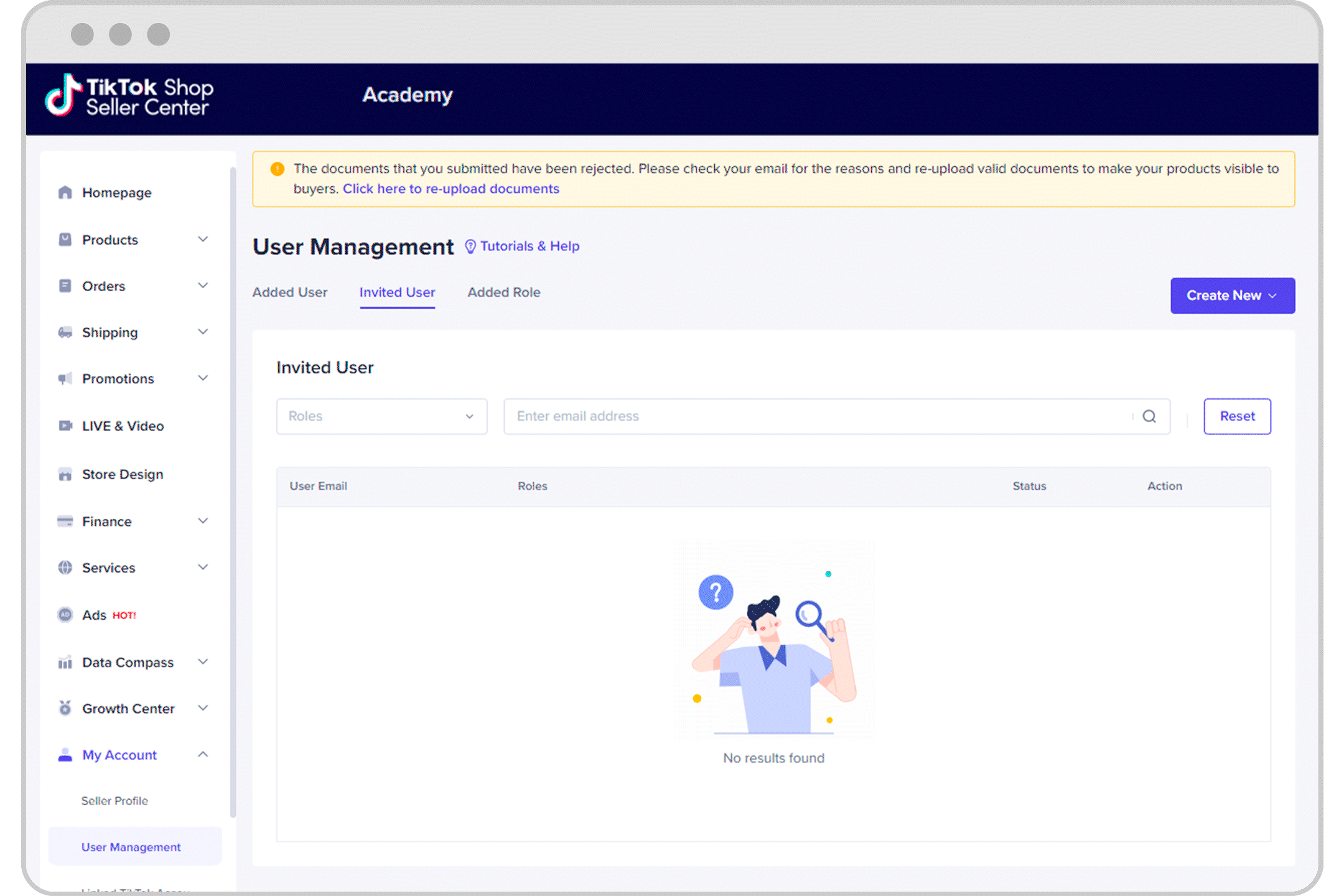This screenshot has width=1344, height=896.
Task: Open the Orders section
Action: pos(102,286)
